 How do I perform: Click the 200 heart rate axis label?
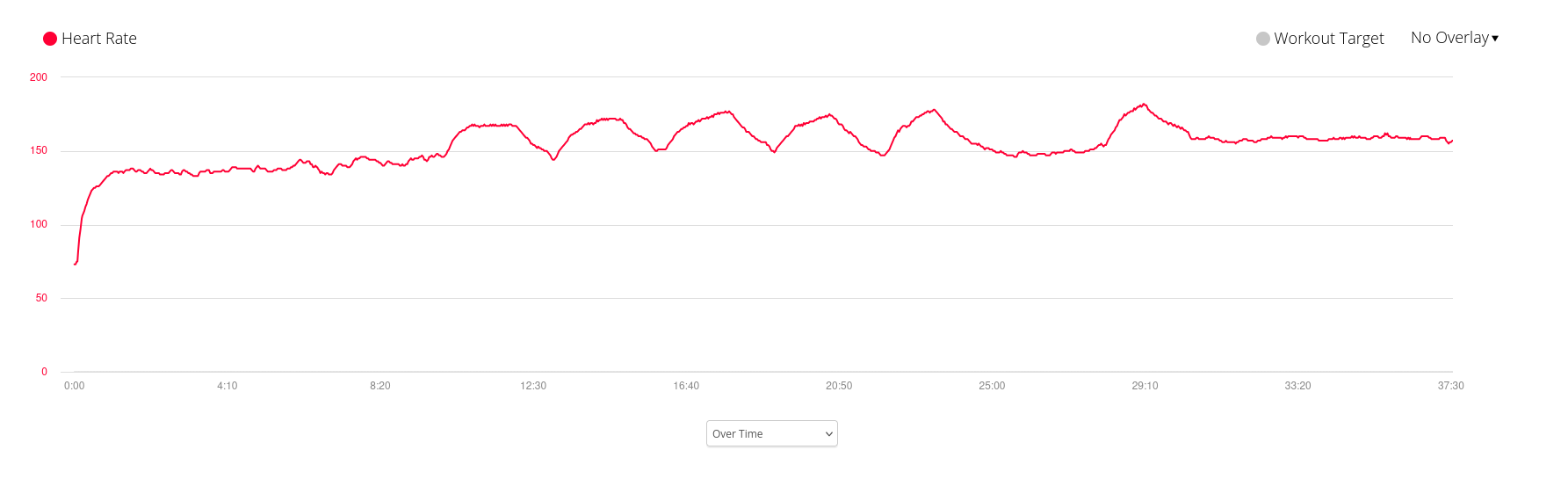coord(39,77)
